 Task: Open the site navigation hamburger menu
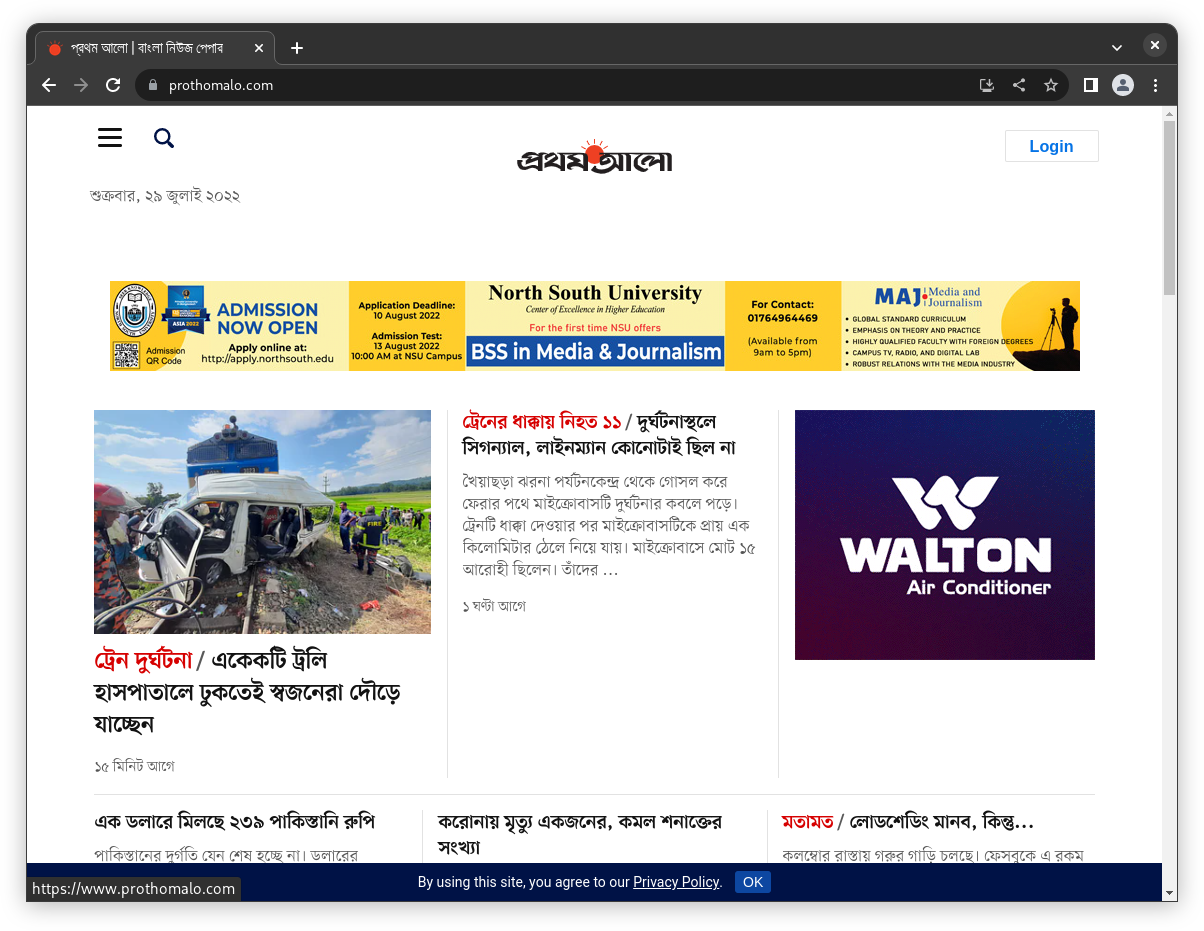pyautogui.click(x=109, y=137)
